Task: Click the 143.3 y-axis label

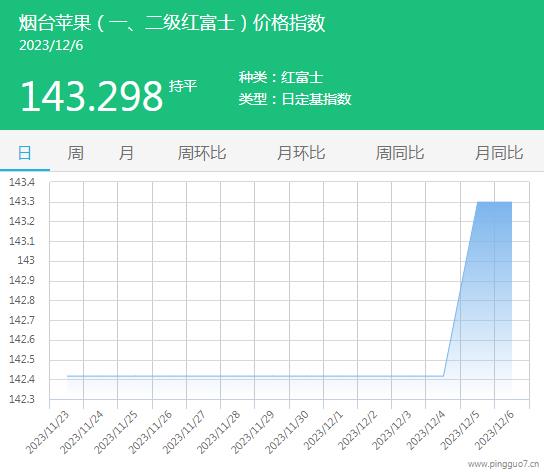Action: [22, 201]
